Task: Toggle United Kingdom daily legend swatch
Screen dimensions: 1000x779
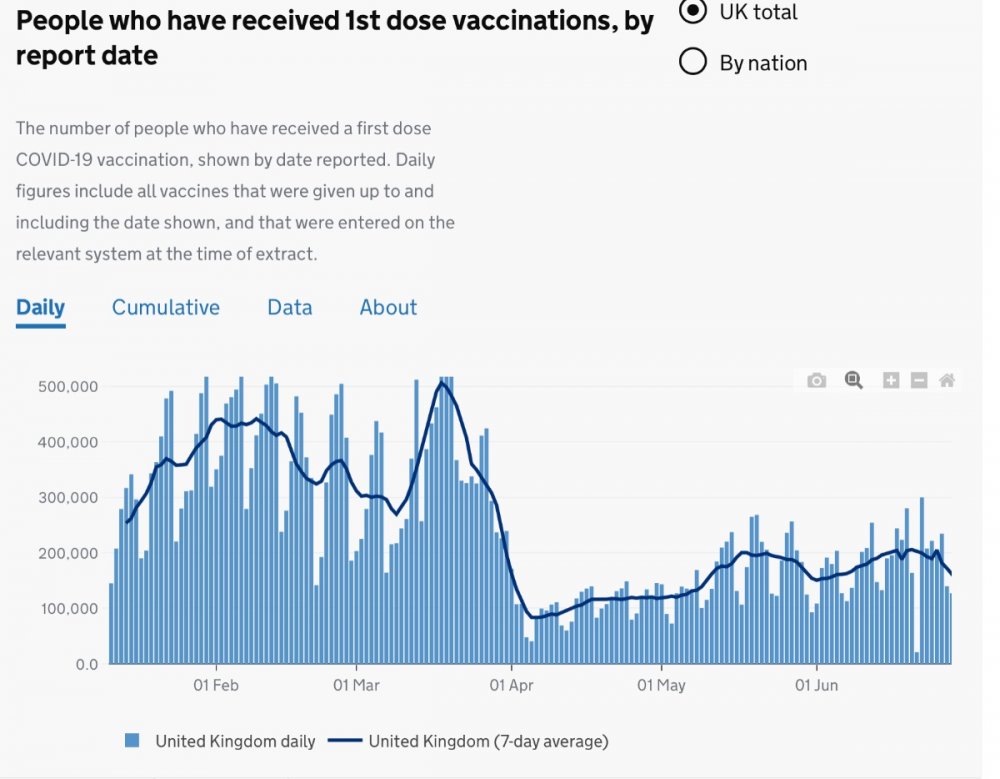Action: coord(132,741)
